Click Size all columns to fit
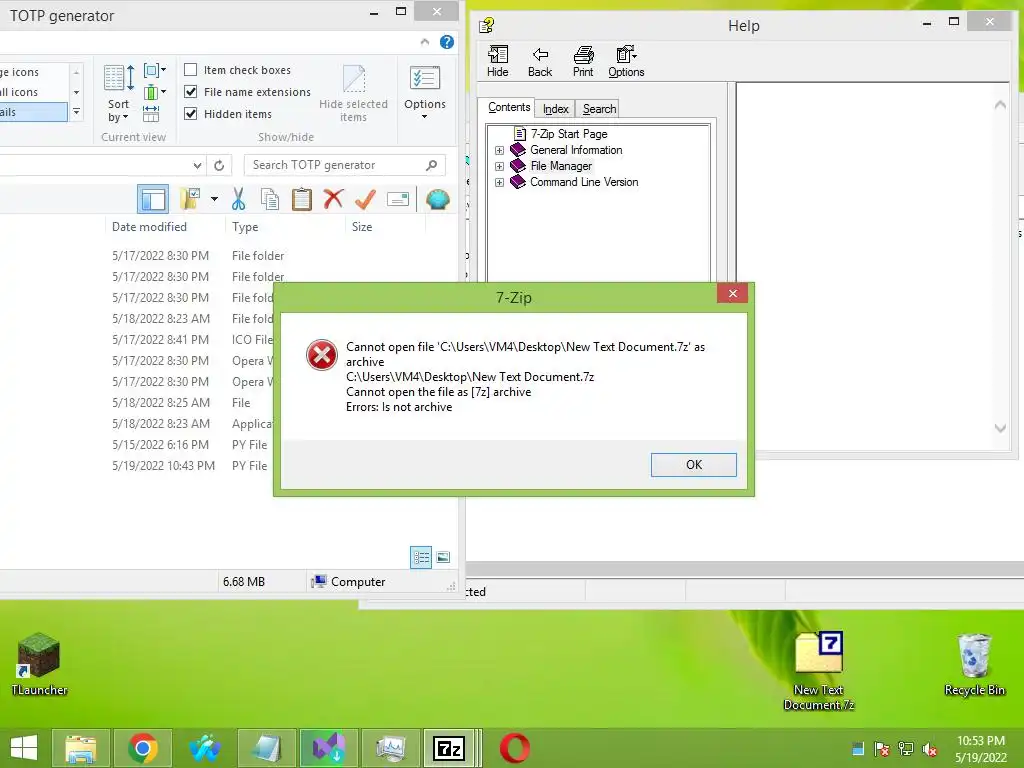The width and height of the screenshot is (1024, 768). tap(151, 114)
